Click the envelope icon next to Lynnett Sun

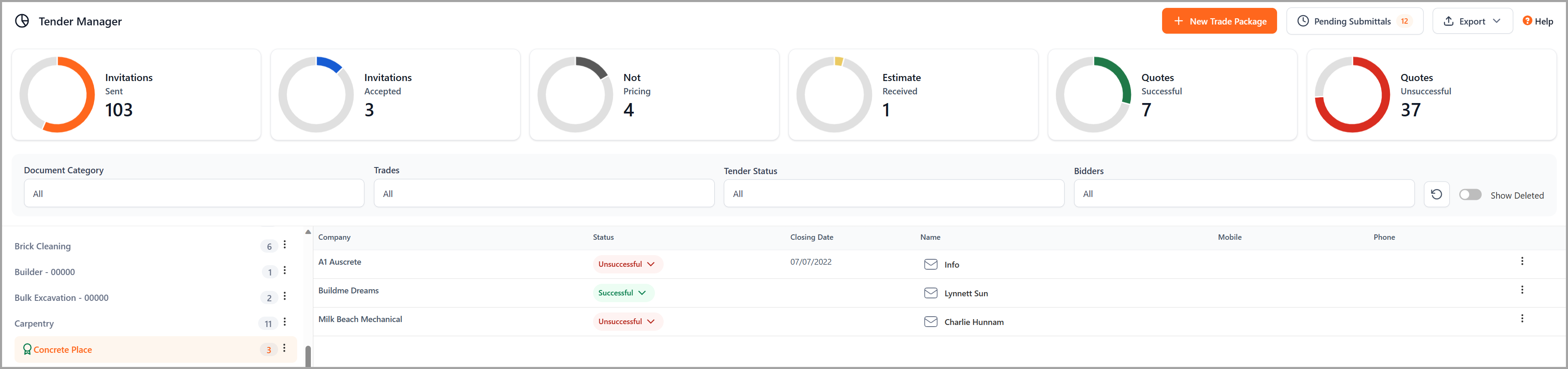tap(931, 293)
